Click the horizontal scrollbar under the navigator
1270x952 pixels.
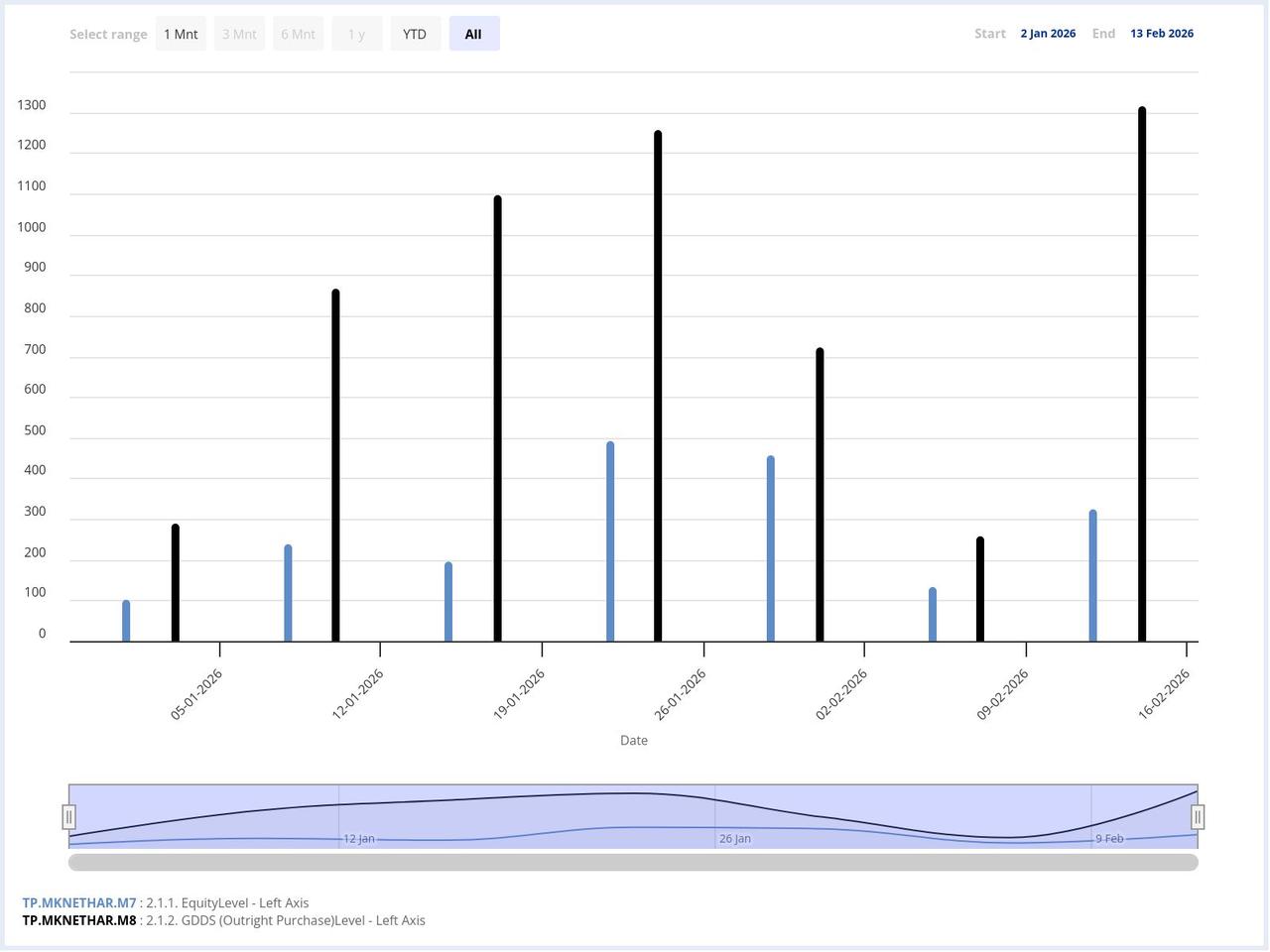point(633,862)
